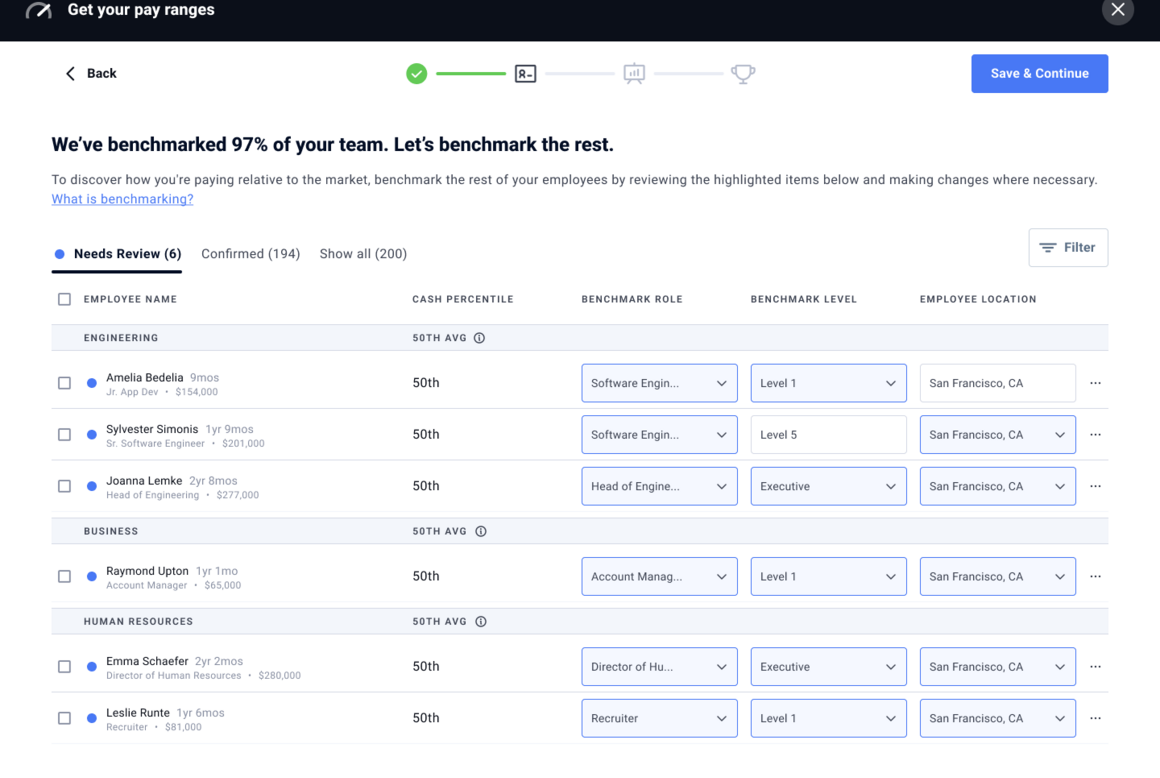Screen dimensions: 1160x778
Task: Open the Filter button
Action: 1068,248
